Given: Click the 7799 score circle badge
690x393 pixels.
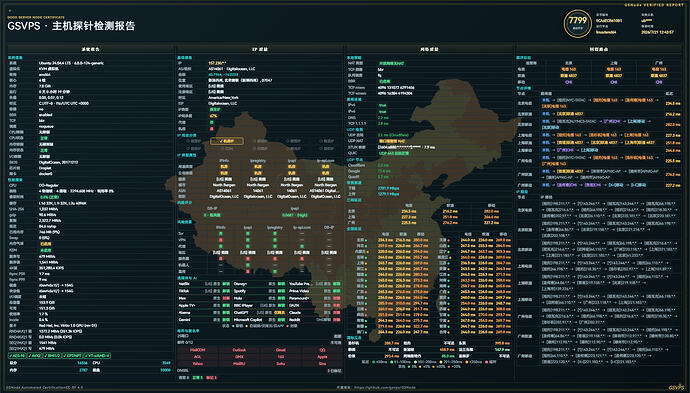Looking at the screenshot, I should point(577,23).
